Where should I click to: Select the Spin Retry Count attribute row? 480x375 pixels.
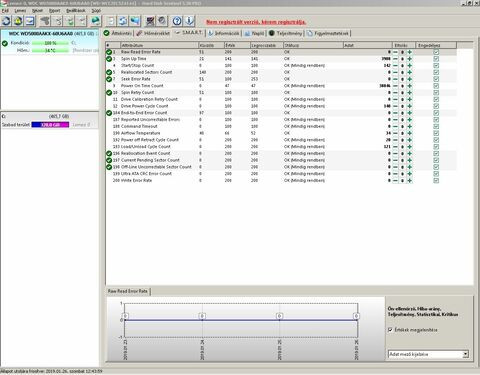point(281,93)
